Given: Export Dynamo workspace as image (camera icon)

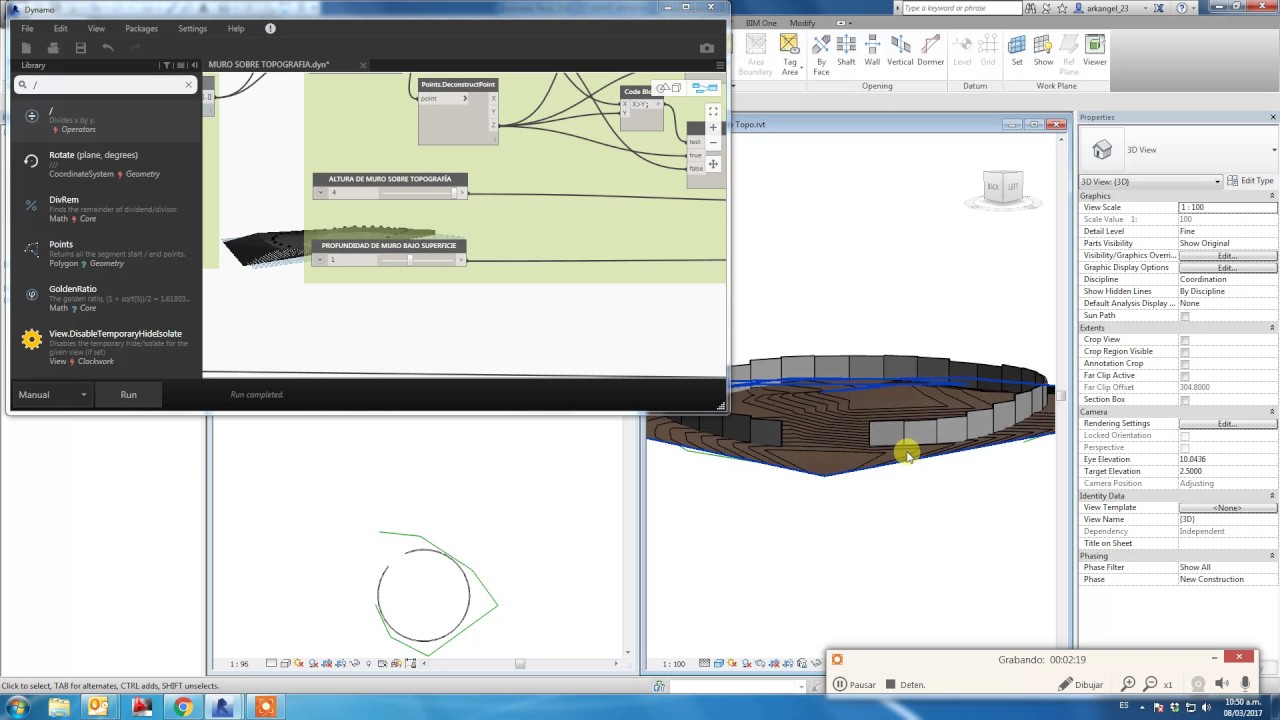Looking at the screenshot, I should (x=707, y=48).
